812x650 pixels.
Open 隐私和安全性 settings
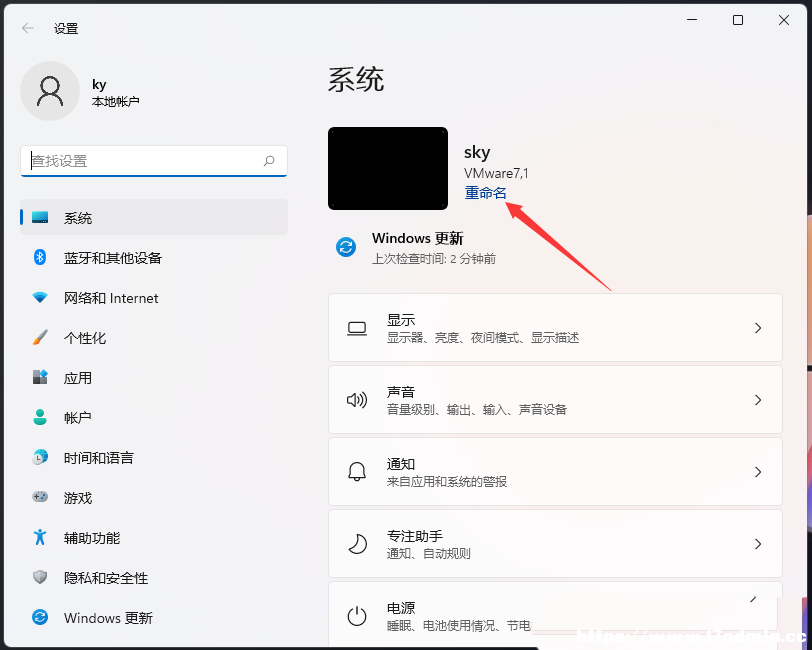pyautogui.click(x=154, y=577)
